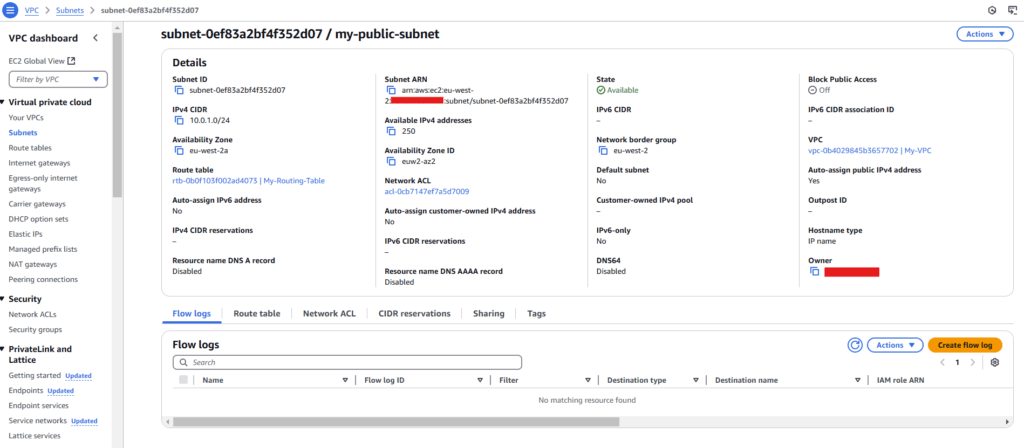Open NAT gateways in sidebar

click(x=33, y=264)
